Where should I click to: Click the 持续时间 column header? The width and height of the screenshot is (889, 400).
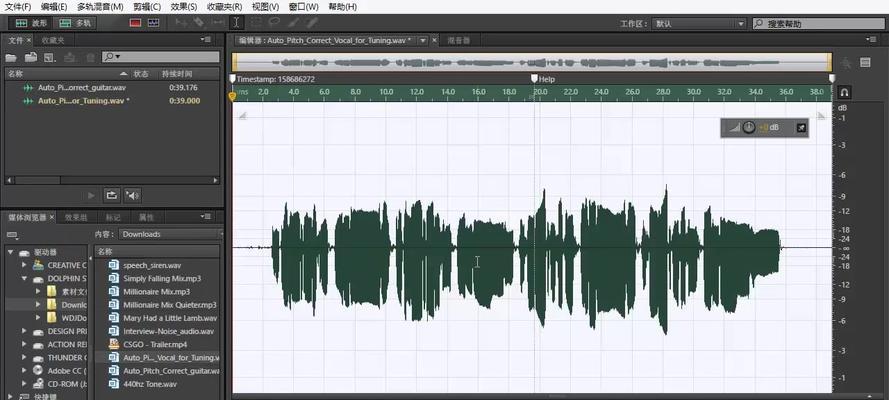pos(177,74)
